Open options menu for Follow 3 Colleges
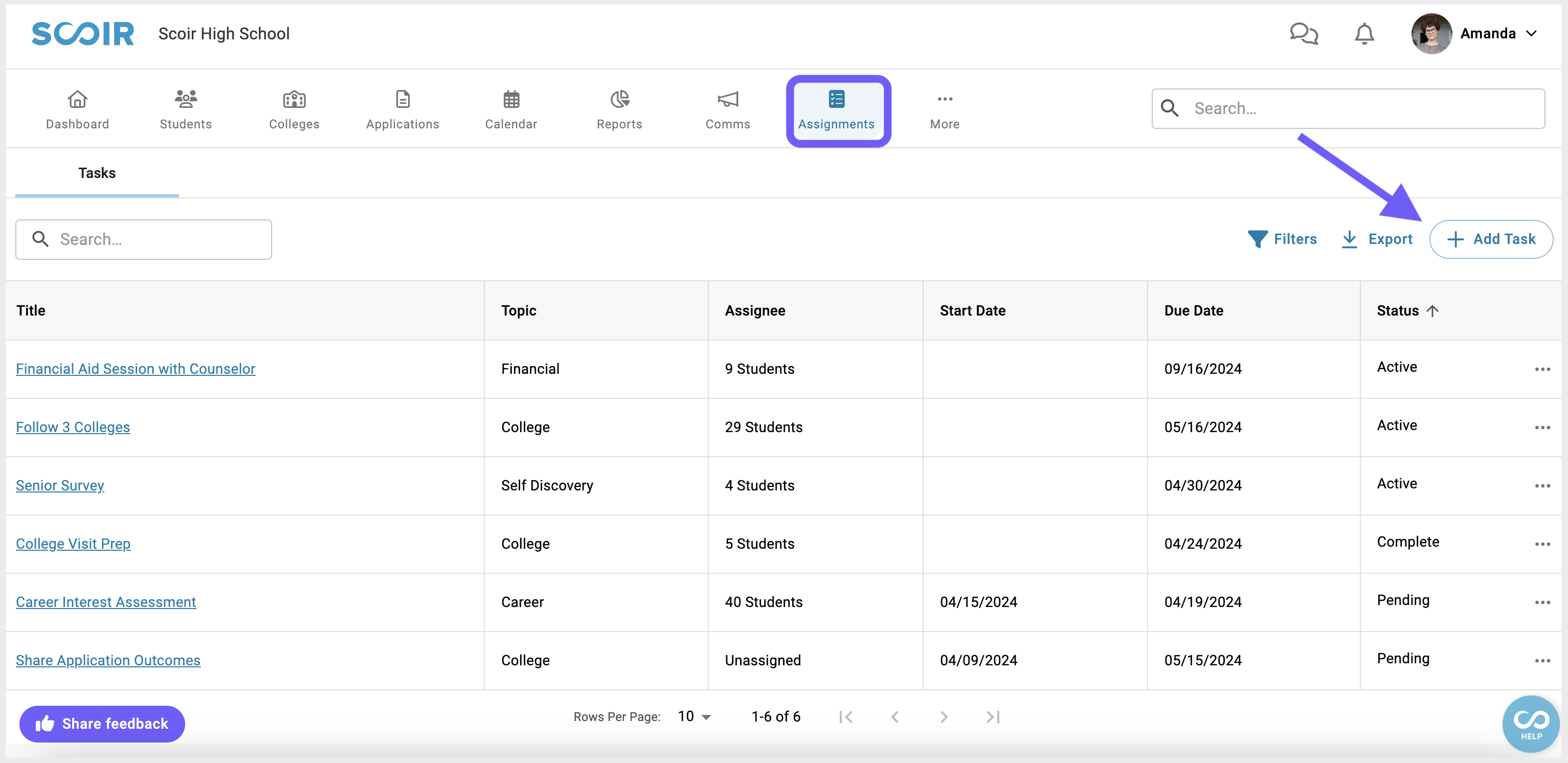Screen dimensions: 1568x763 point(1542,427)
